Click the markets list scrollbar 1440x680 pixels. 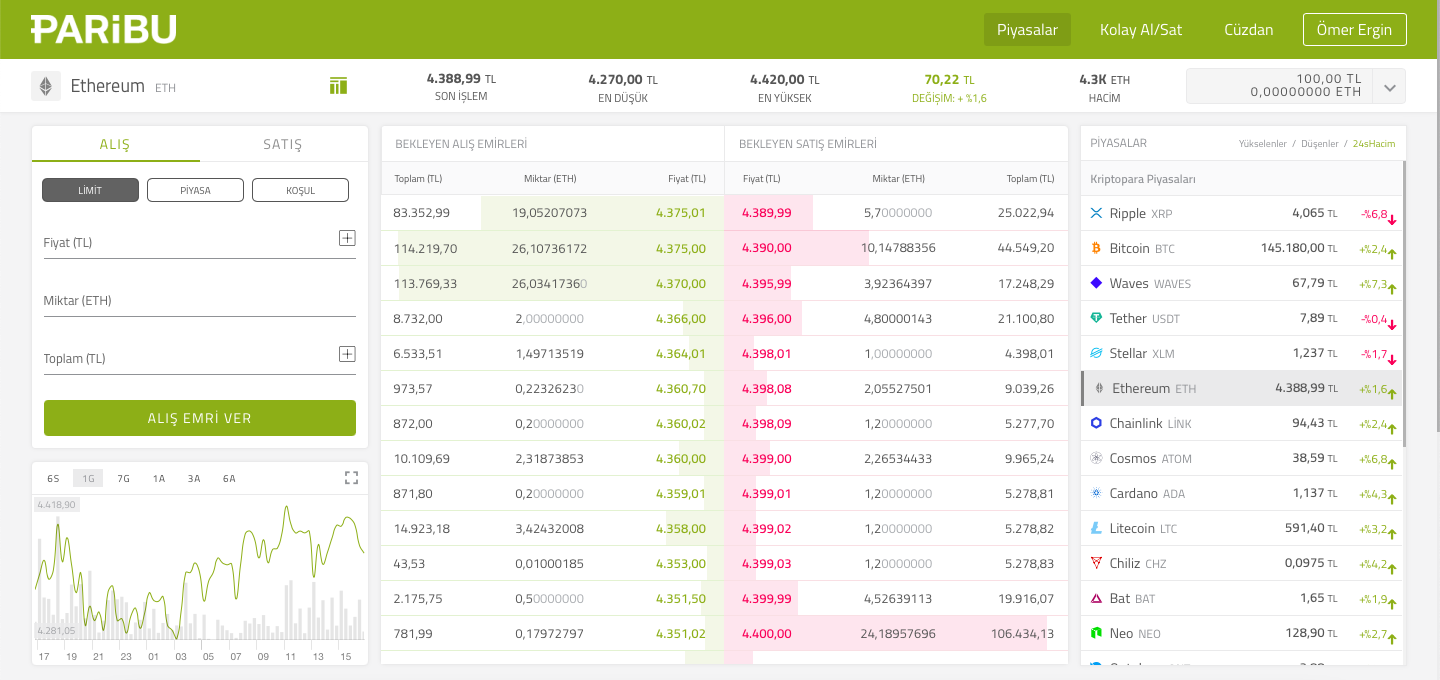point(1404,303)
